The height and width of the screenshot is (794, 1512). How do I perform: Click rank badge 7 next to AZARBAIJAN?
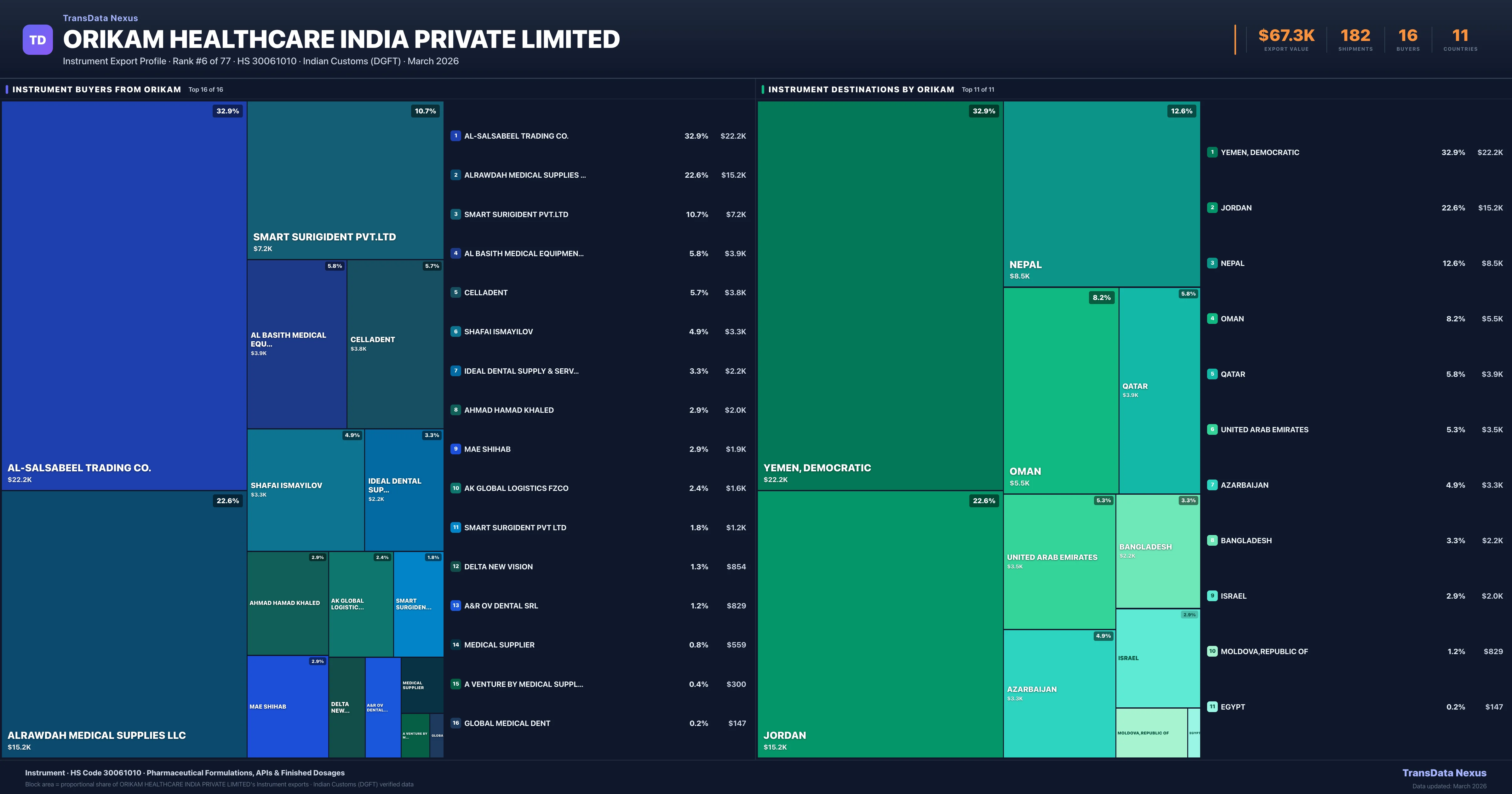[x=1212, y=485]
